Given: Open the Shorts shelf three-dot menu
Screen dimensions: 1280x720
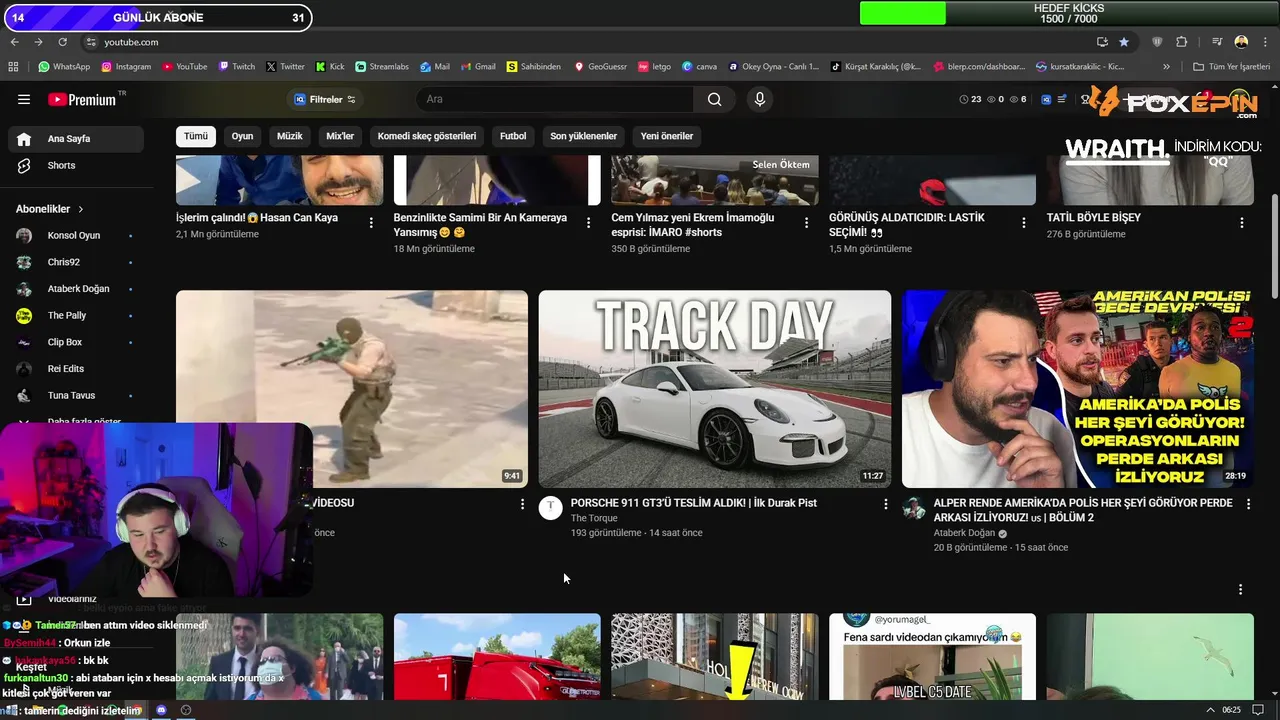Looking at the screenshot, I should coord(1240,590).
